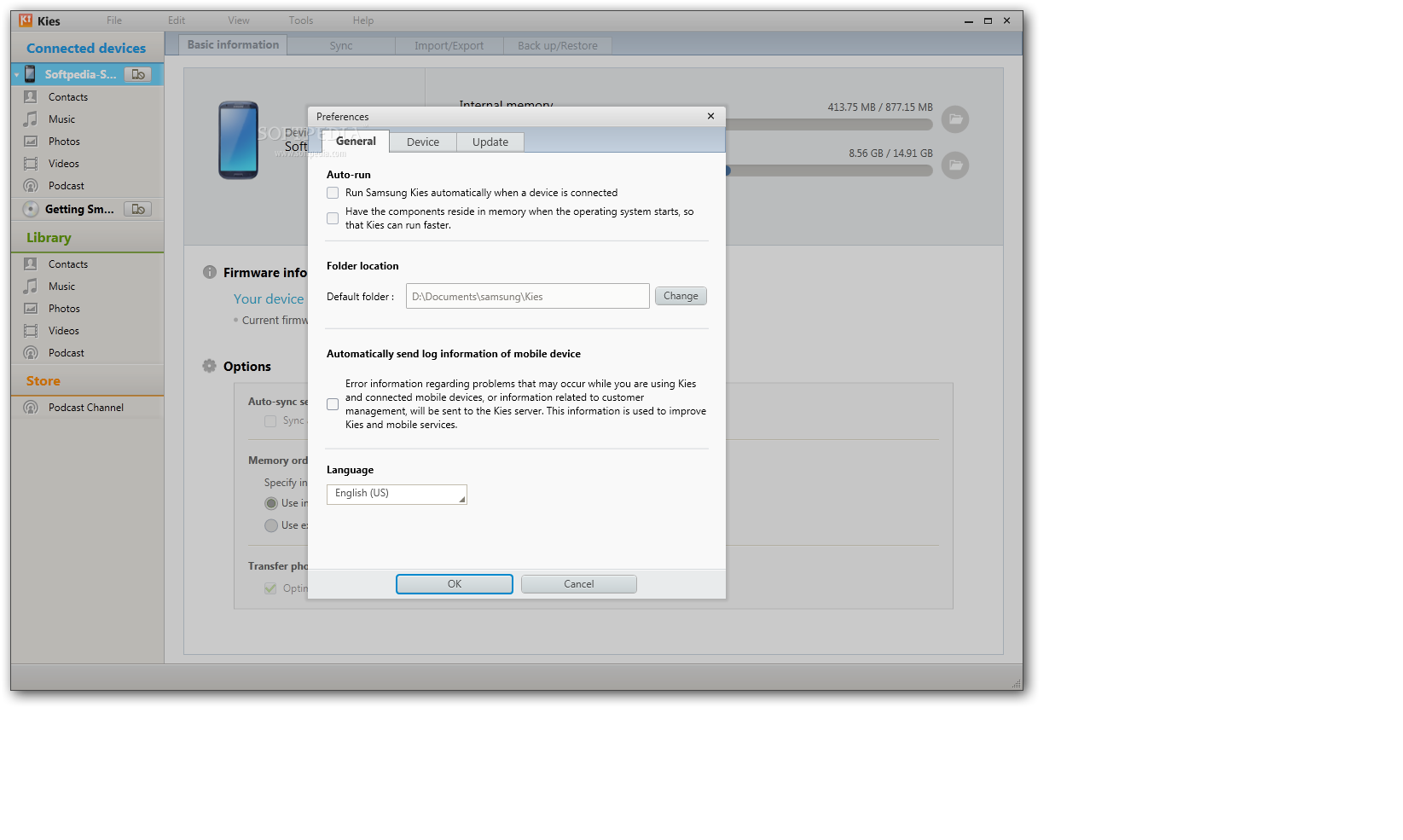Toggle components reside in memory checkbox
Screen dimensions: 1403x840
333,218
